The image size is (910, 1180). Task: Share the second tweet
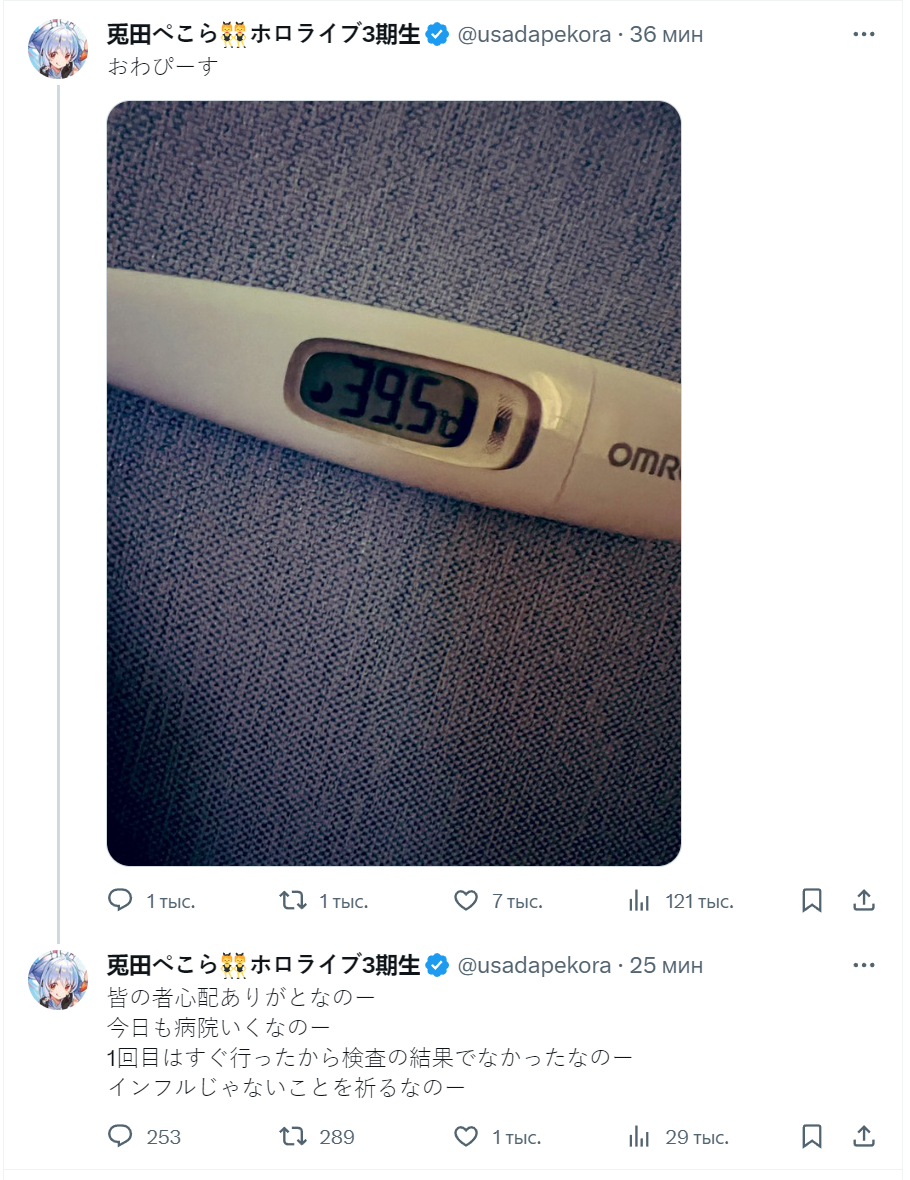pos(864,1137)
